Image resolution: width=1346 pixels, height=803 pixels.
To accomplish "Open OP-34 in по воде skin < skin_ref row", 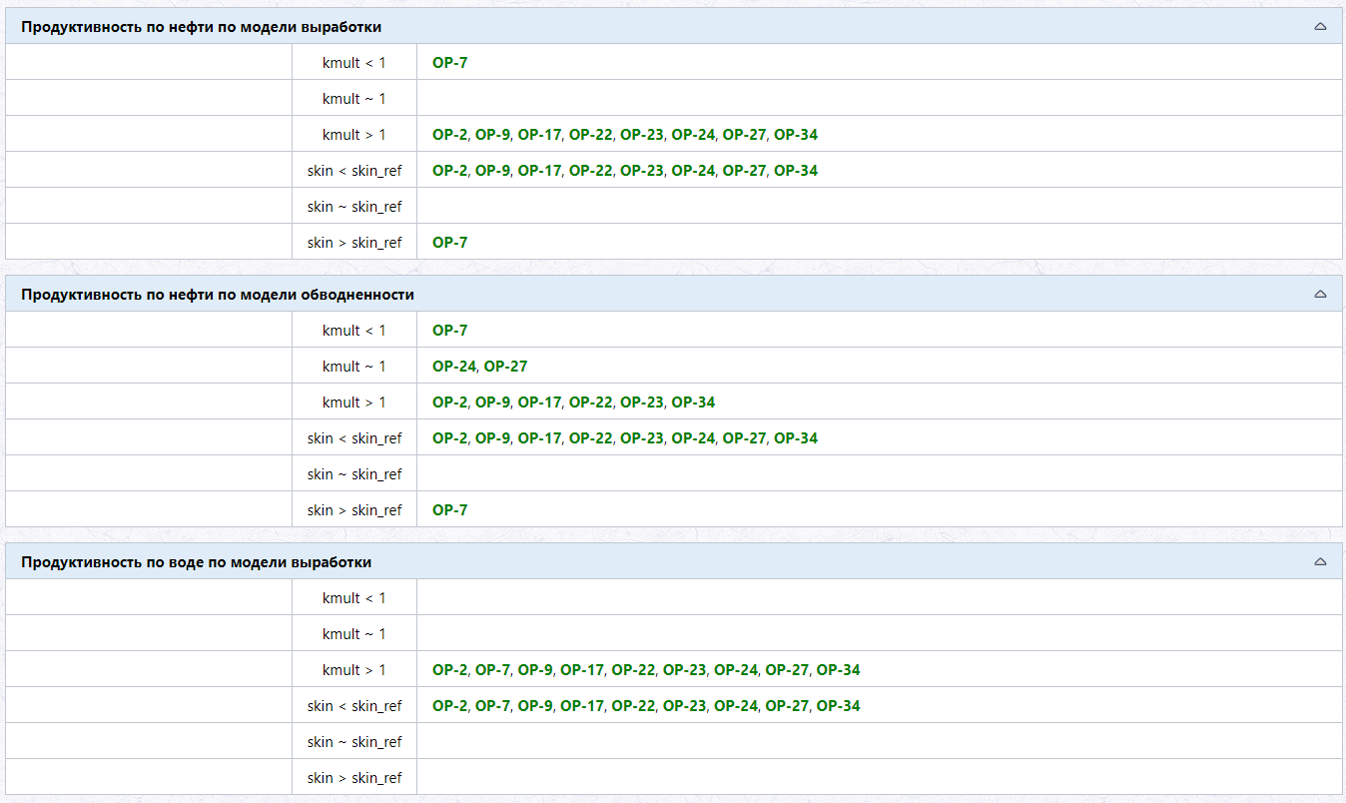I will [838, 706].
